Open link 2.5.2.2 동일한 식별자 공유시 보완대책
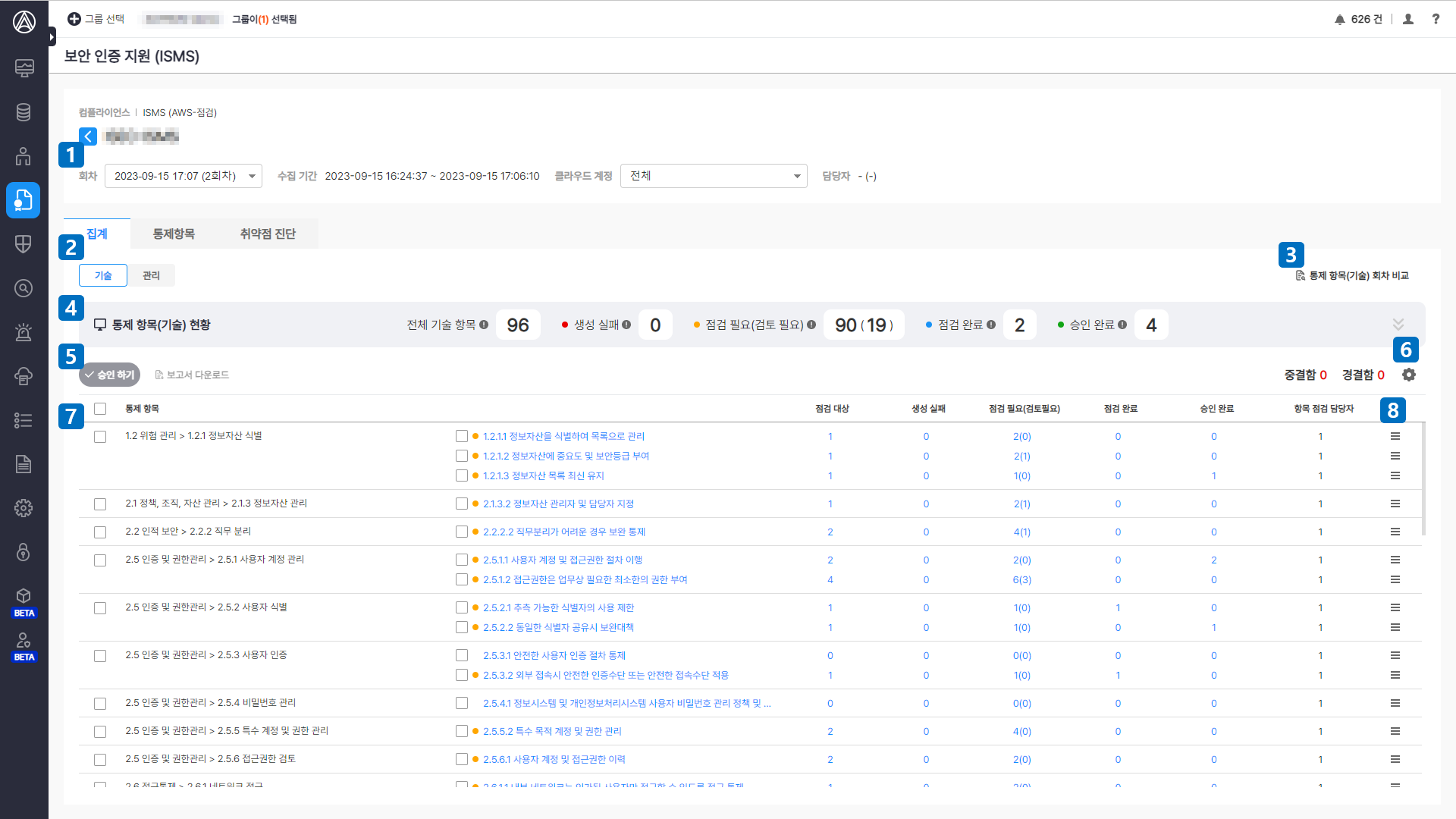Screen dimensions: 1456x819 coord(558,627)
